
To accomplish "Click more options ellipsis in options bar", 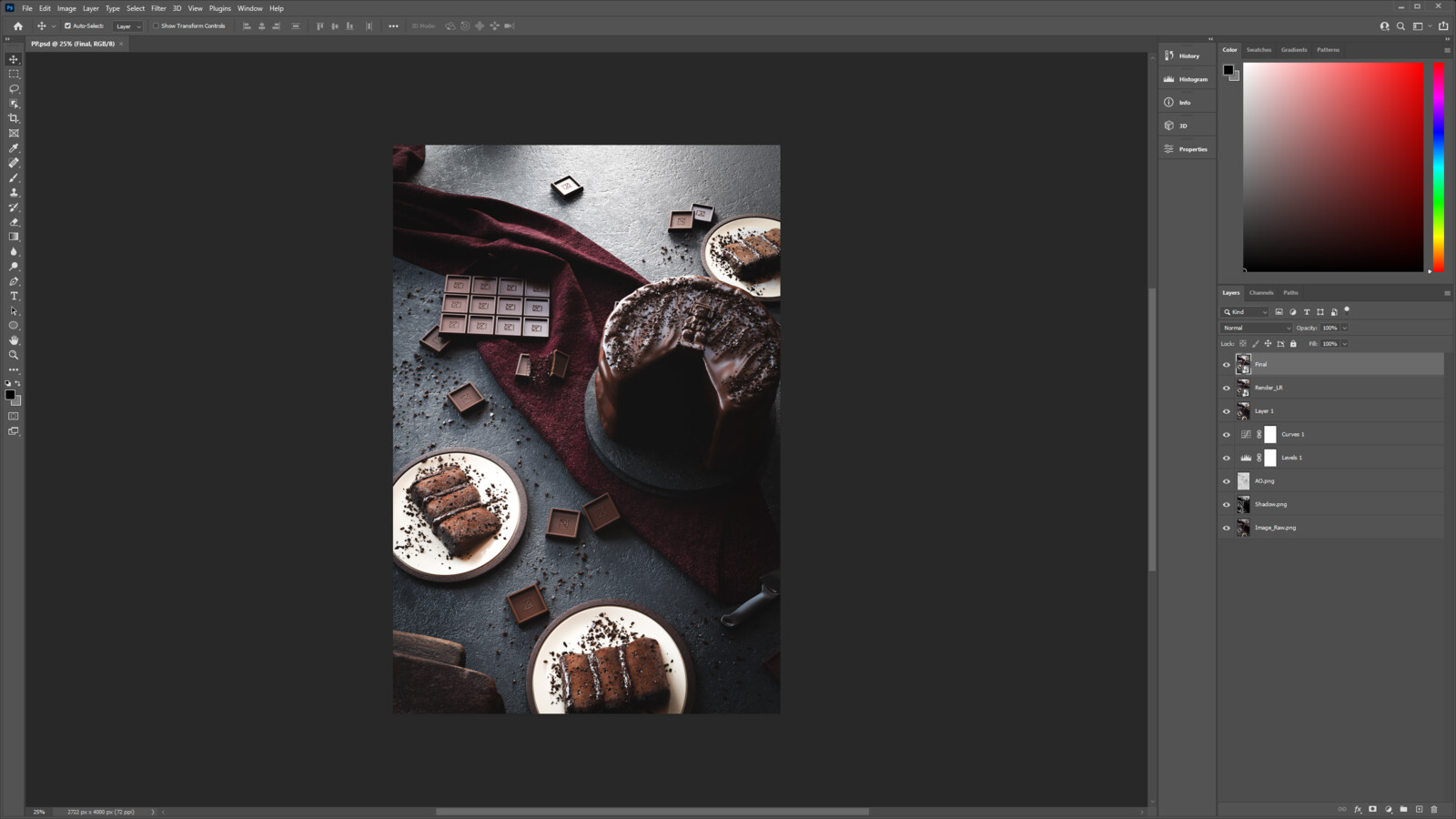I will (393, 26).
